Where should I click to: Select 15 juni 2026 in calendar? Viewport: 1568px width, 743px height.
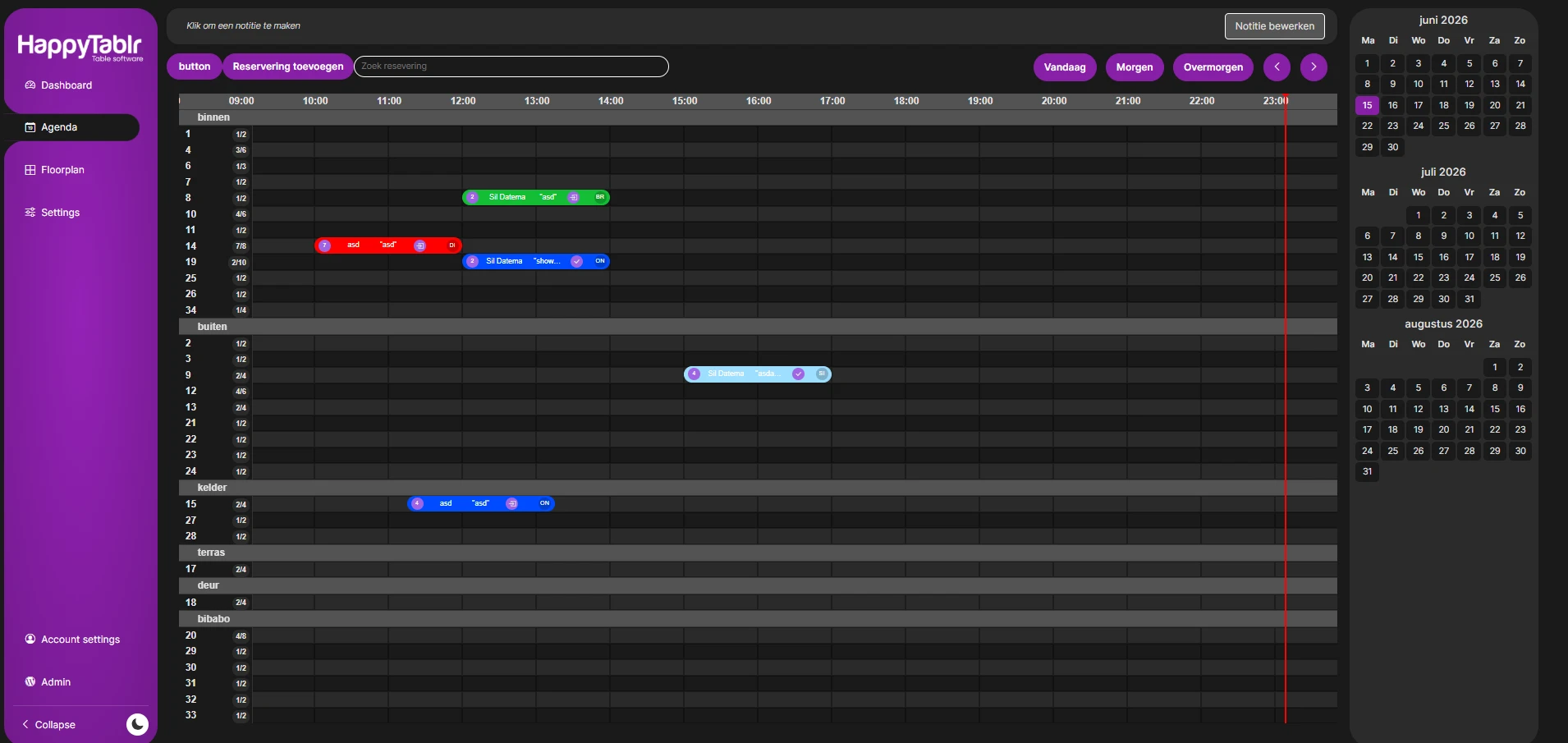click(1367, 105)
